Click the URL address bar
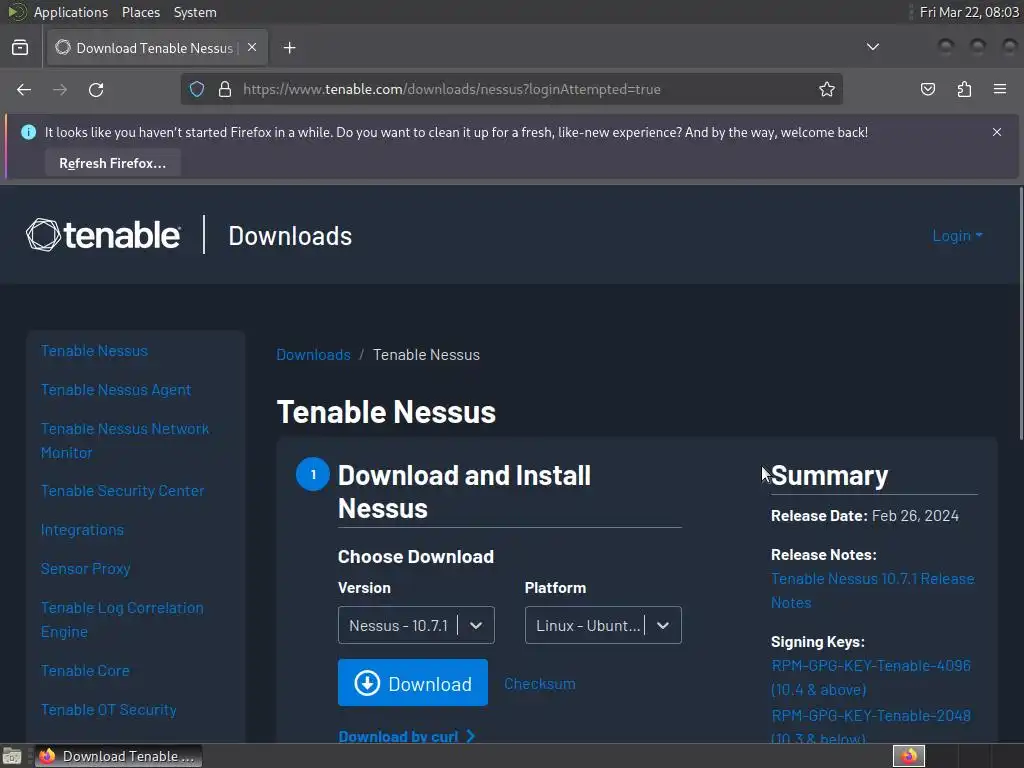The width and height of the screenshot is (1024, 768). [x=509, y=89]
